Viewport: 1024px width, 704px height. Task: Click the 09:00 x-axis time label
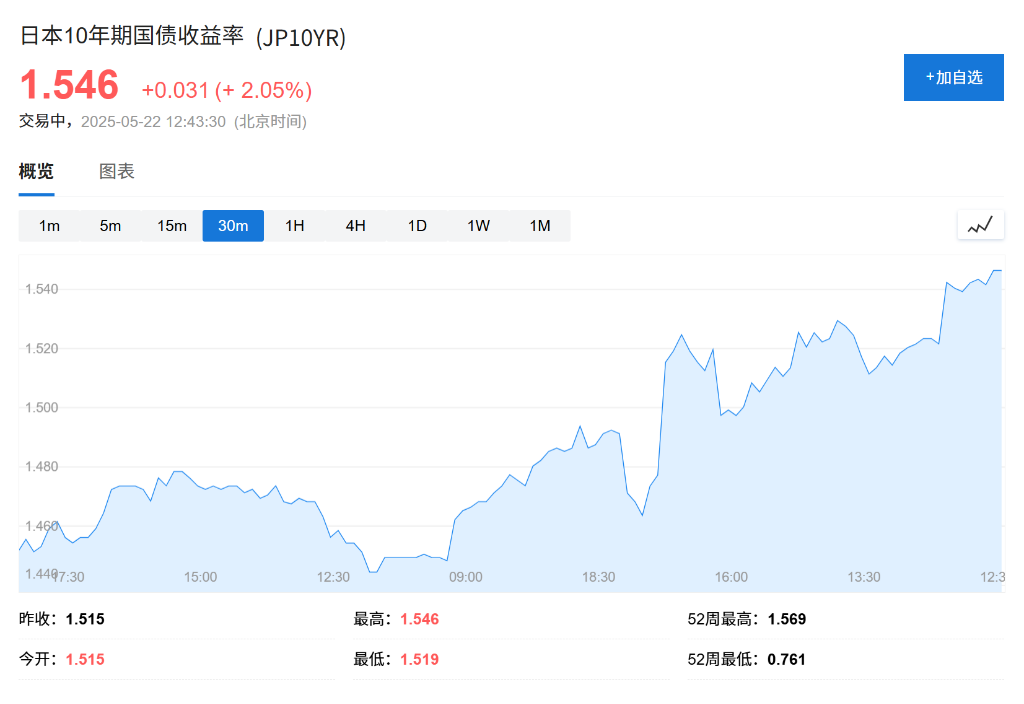coord(466,577)
